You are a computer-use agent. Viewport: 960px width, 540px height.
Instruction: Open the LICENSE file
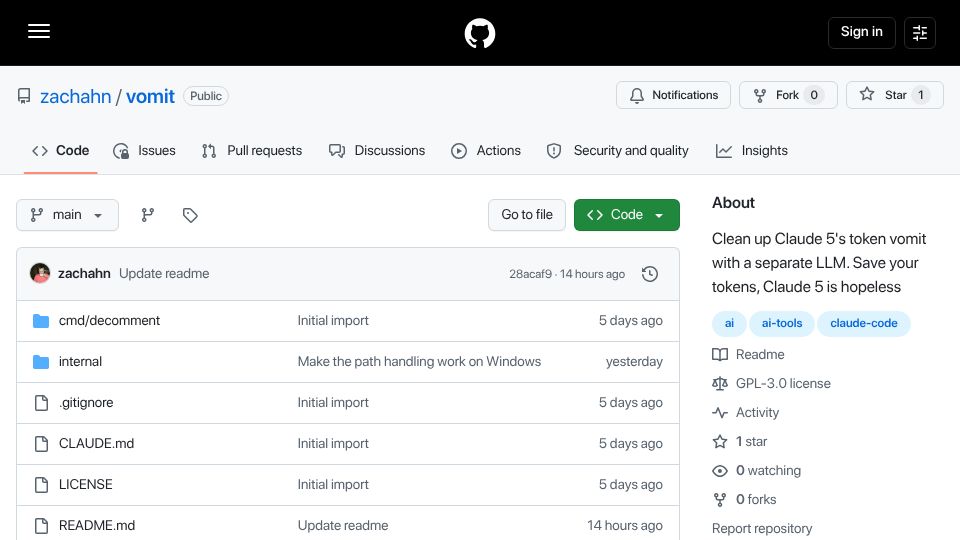coord(85,485)
